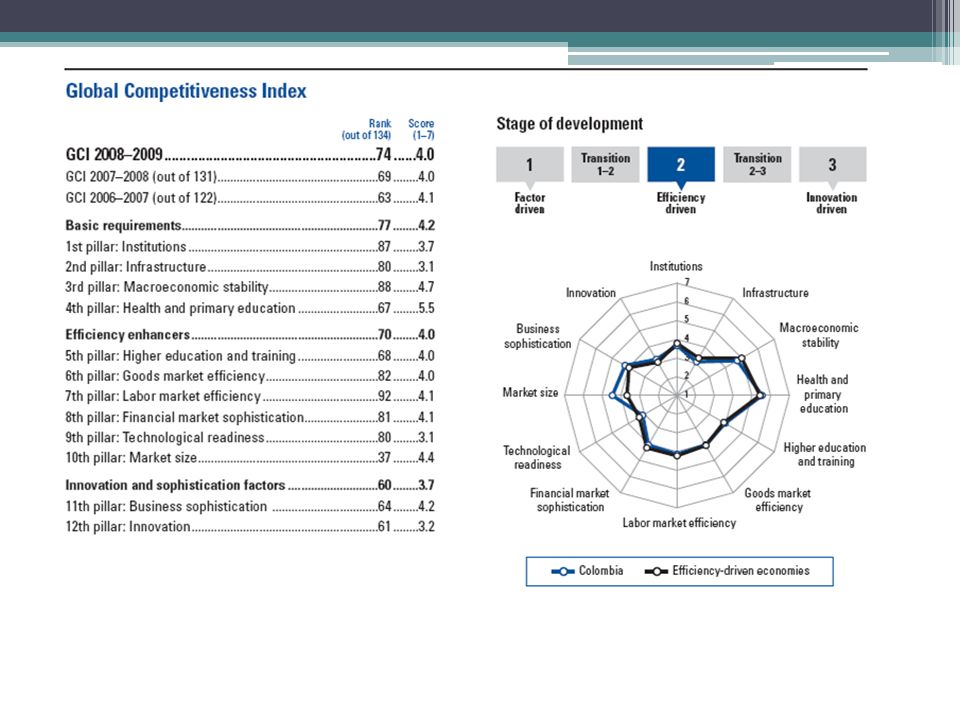
Task: Click the '12th pillar: Innovation' row
Action: (250, 527)
